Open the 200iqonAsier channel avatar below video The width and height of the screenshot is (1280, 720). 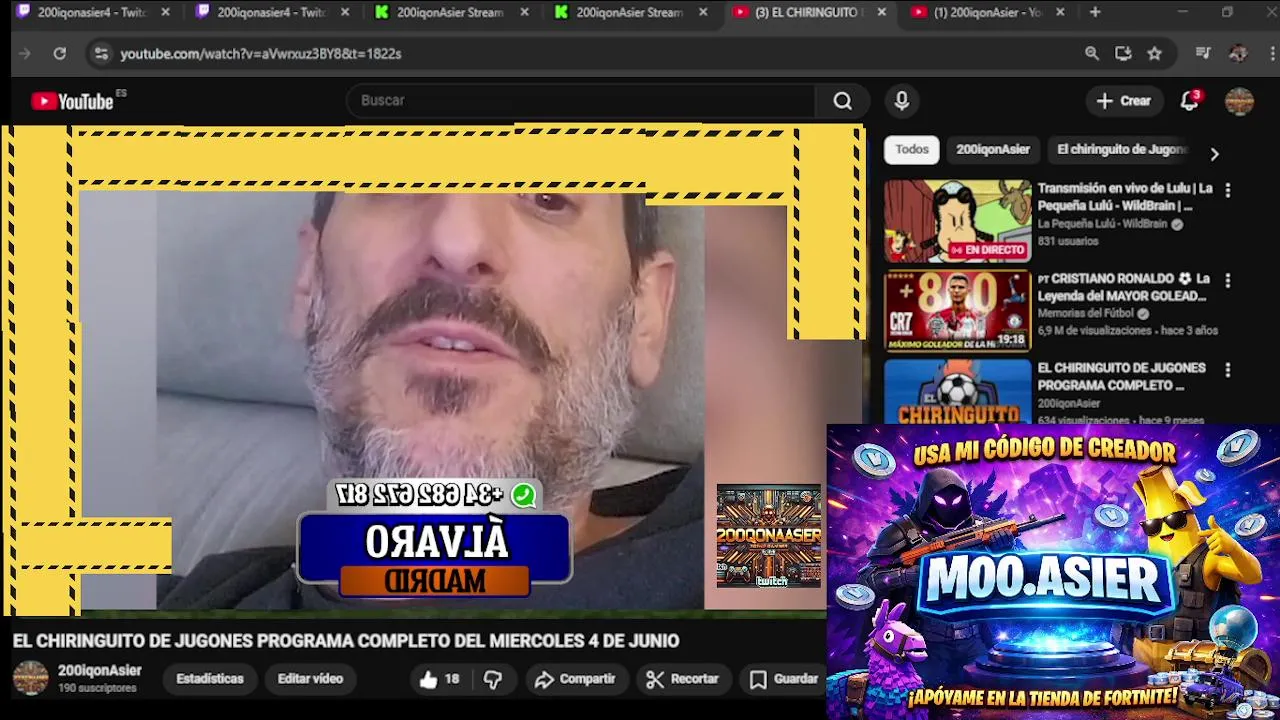pos(30,678)
